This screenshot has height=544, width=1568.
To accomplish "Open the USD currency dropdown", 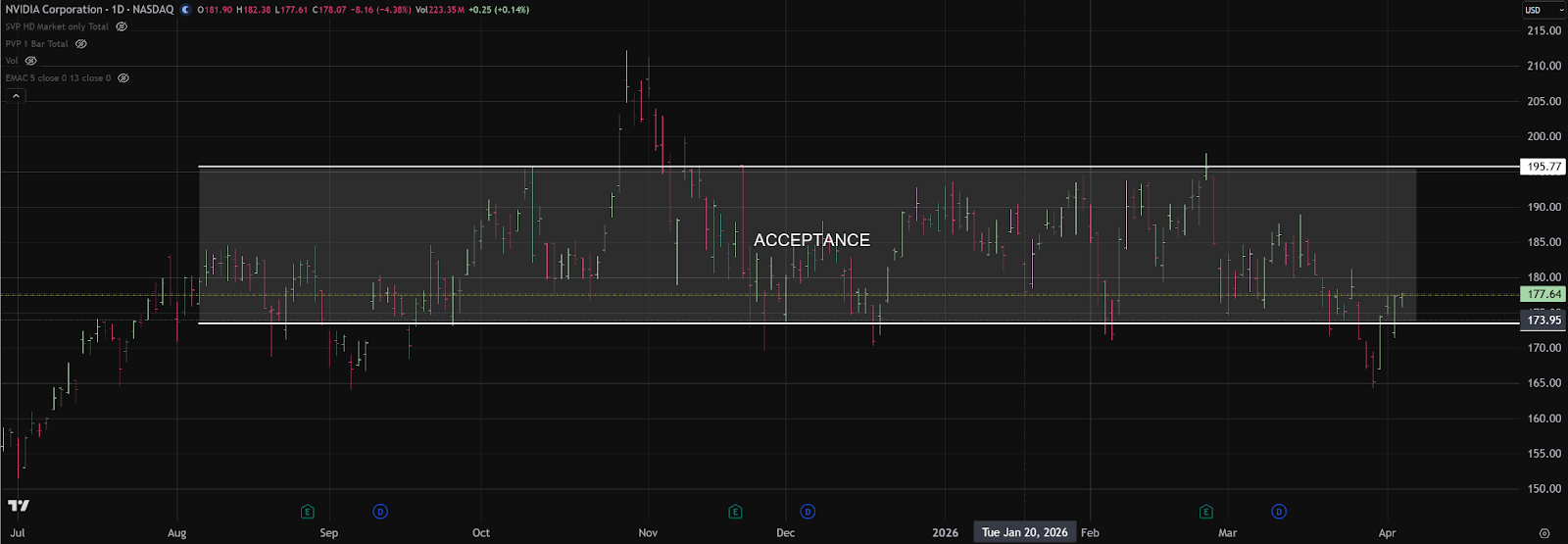I will point(1543,10).
